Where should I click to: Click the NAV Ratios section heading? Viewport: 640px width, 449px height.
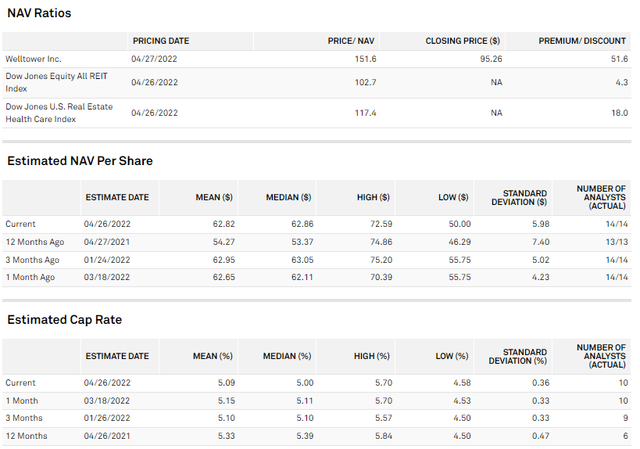coord(39,13)
